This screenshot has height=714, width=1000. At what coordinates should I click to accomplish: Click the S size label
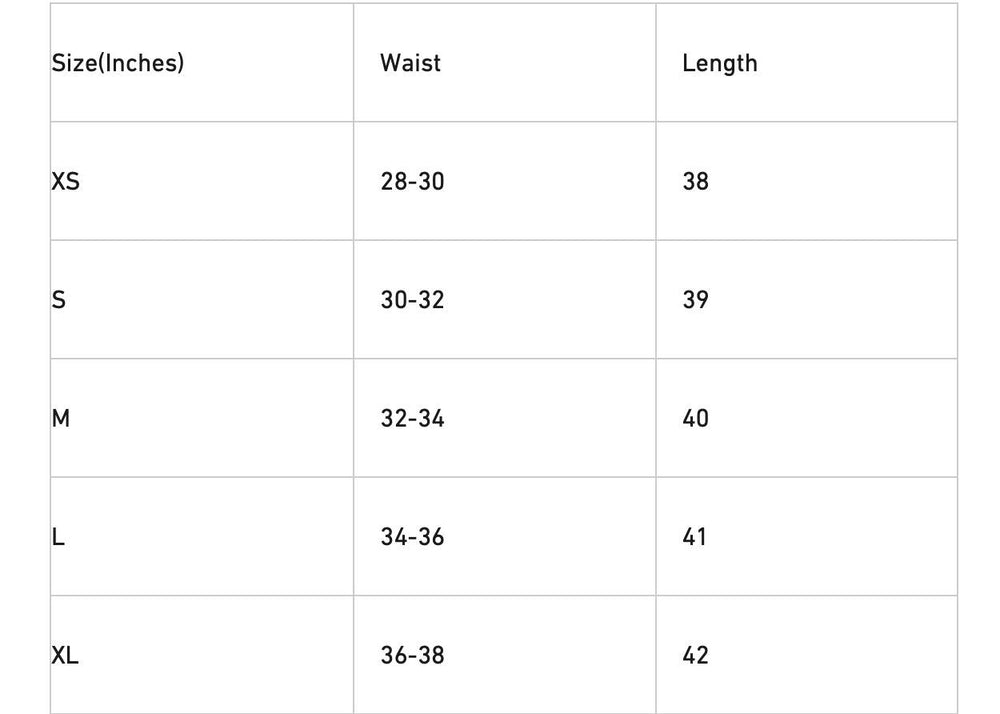click(x=58, y=299)
